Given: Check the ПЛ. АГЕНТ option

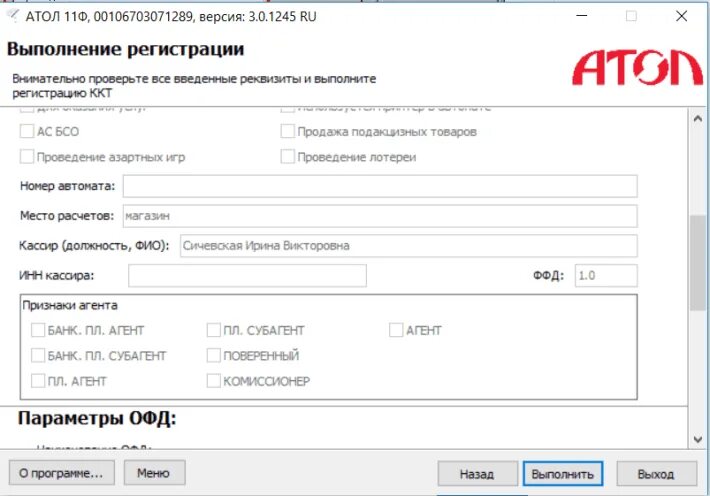Looking at the screenshot, I should click(x=38, y=381).
